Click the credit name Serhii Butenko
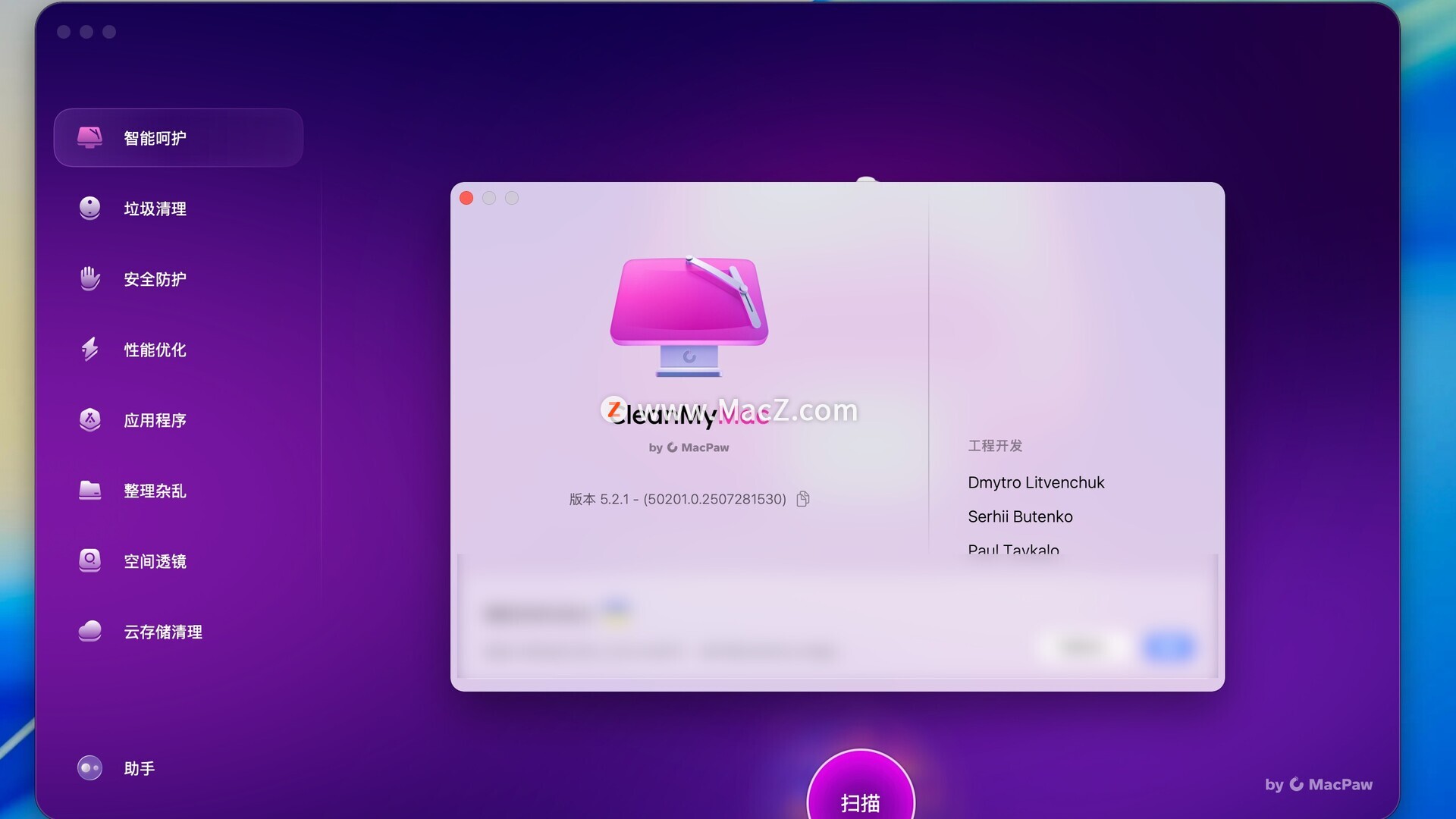1456x819 pixels. coord(1020,516)
